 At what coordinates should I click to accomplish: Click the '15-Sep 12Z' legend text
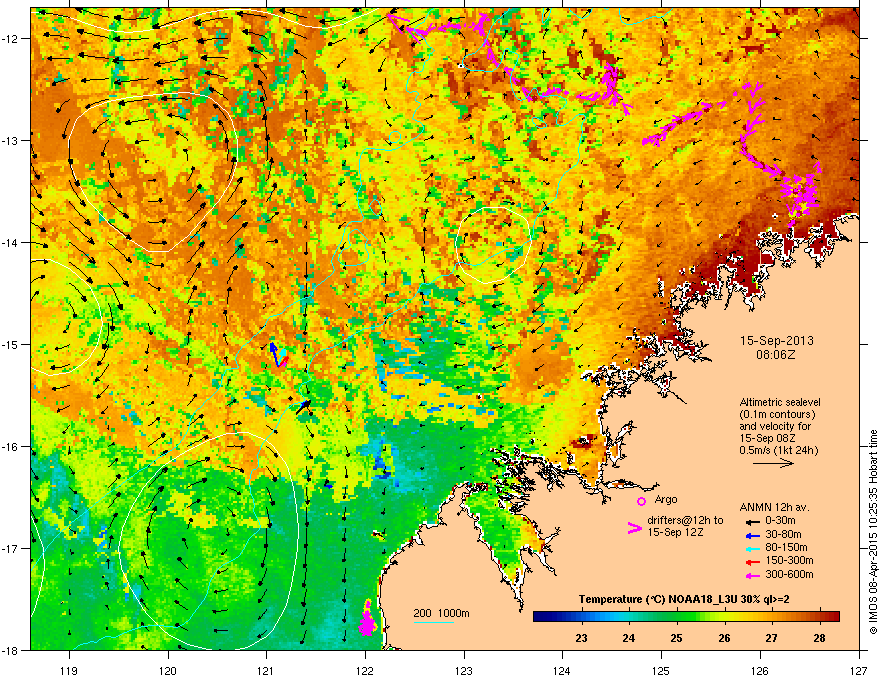(675, 532)
